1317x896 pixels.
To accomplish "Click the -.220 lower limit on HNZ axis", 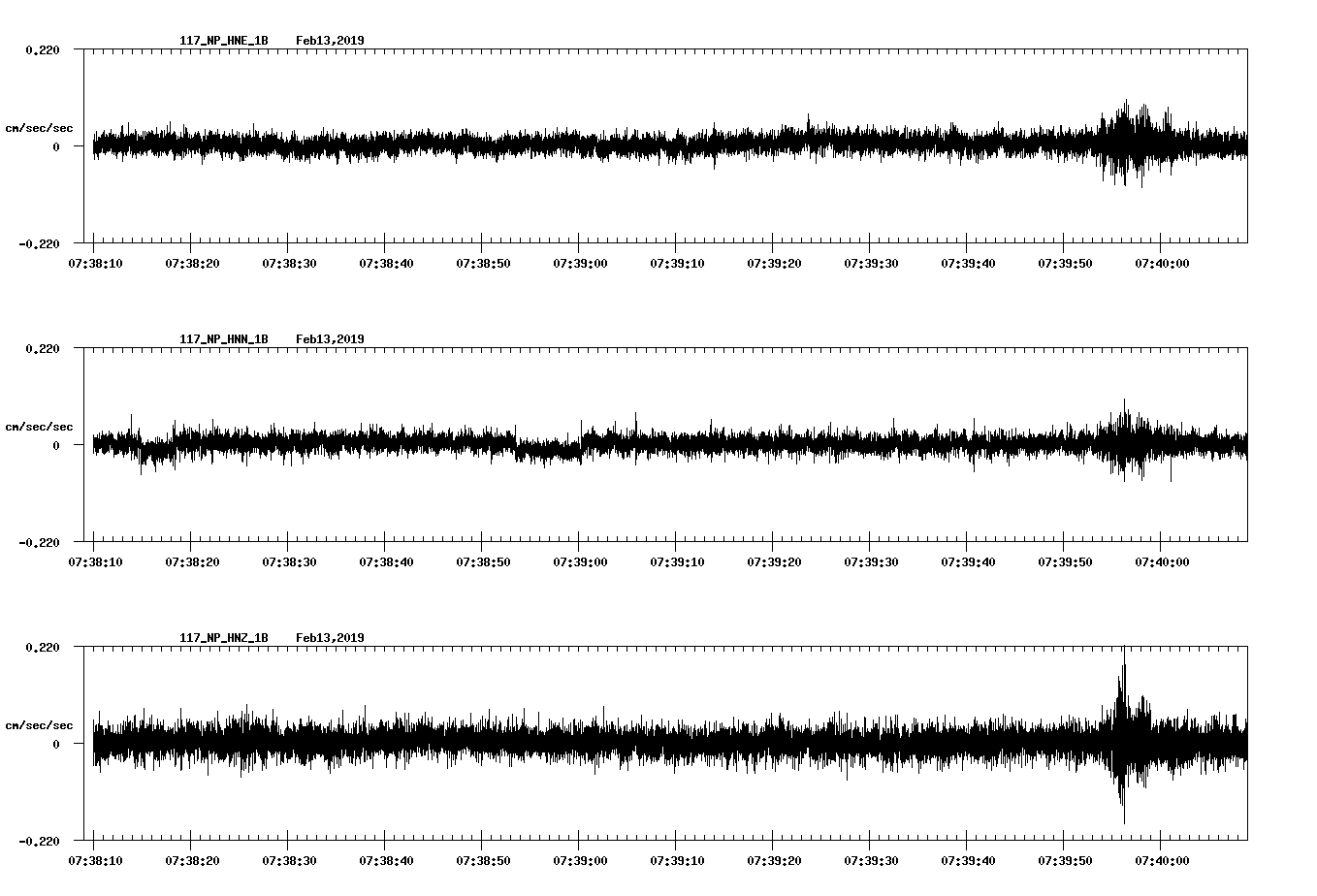I will [x=39, y=841].
